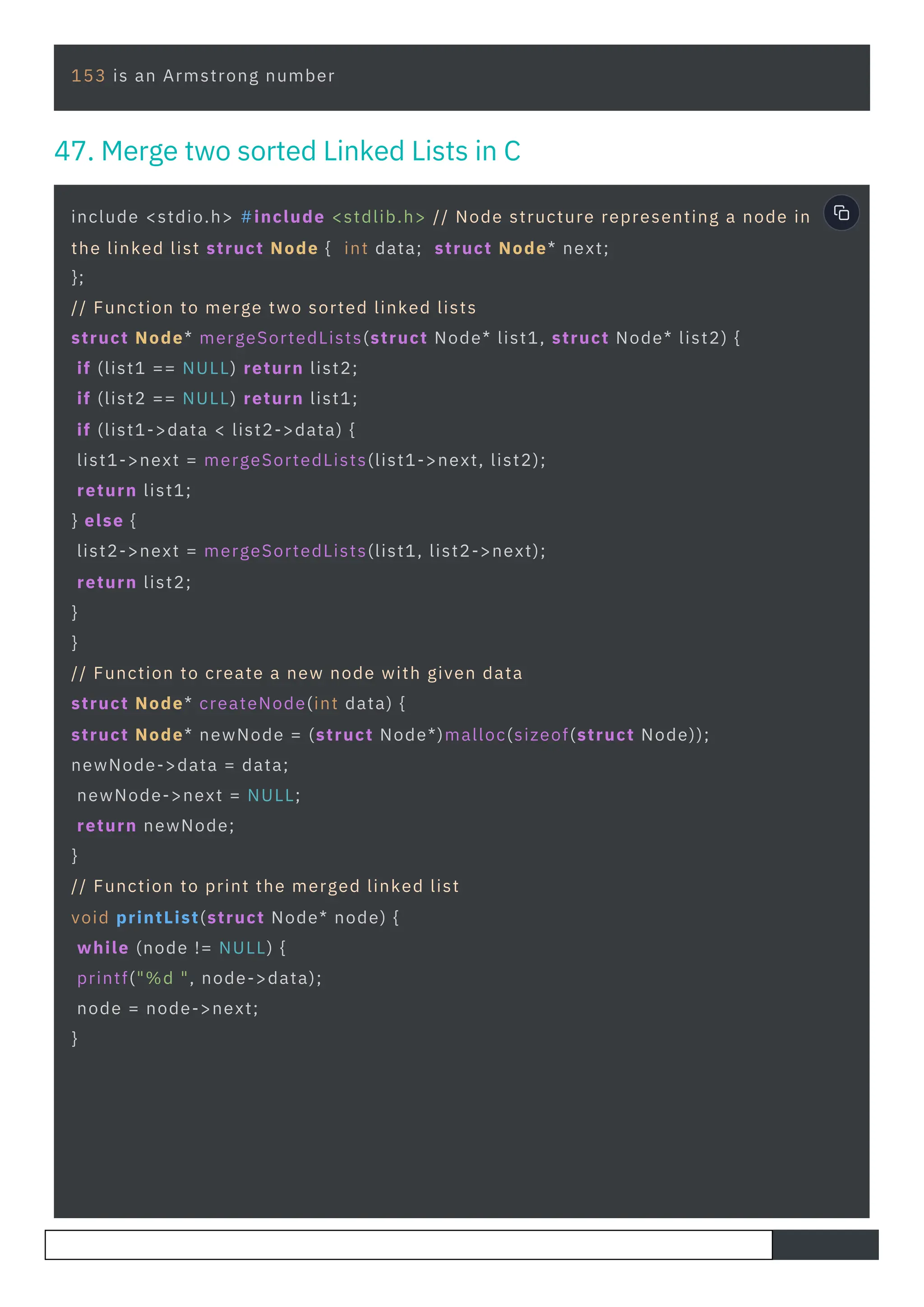Viewport: 924px width, 1307px height.
Task: Click the comment about printing the merged list
Action: [264, 886]
